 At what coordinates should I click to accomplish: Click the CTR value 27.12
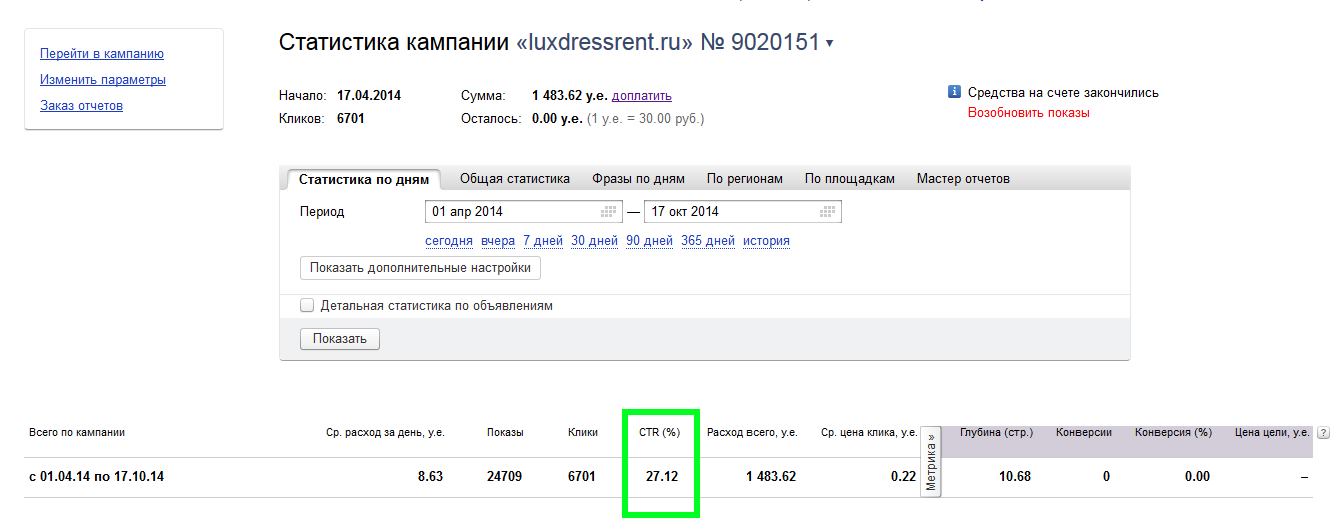click(x=662, y=477)
